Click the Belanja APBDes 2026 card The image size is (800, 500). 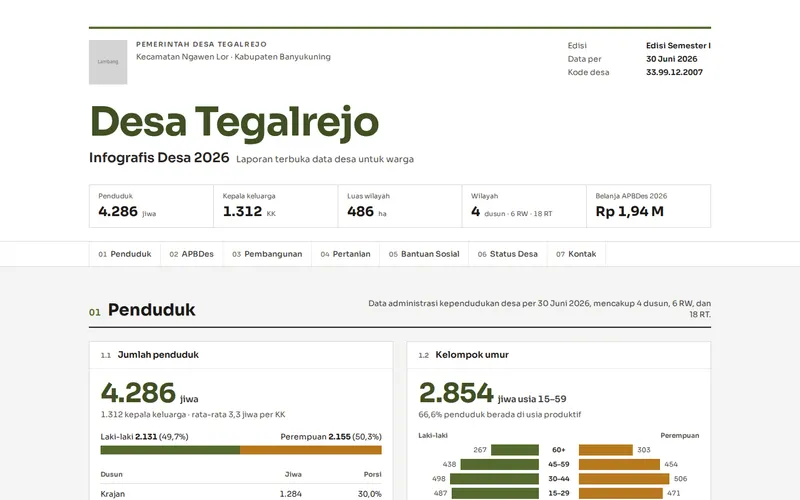tap(648, 206)
